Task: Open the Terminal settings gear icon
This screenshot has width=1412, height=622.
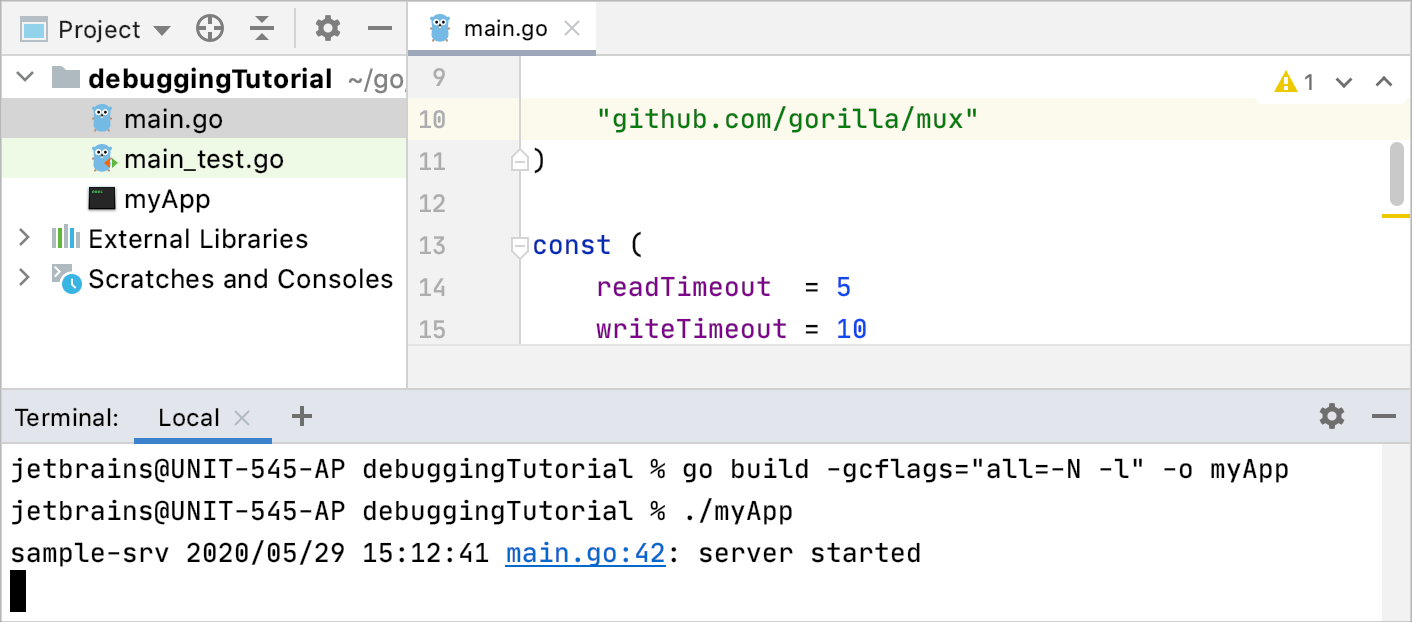Action: [x=1332, y=417]
